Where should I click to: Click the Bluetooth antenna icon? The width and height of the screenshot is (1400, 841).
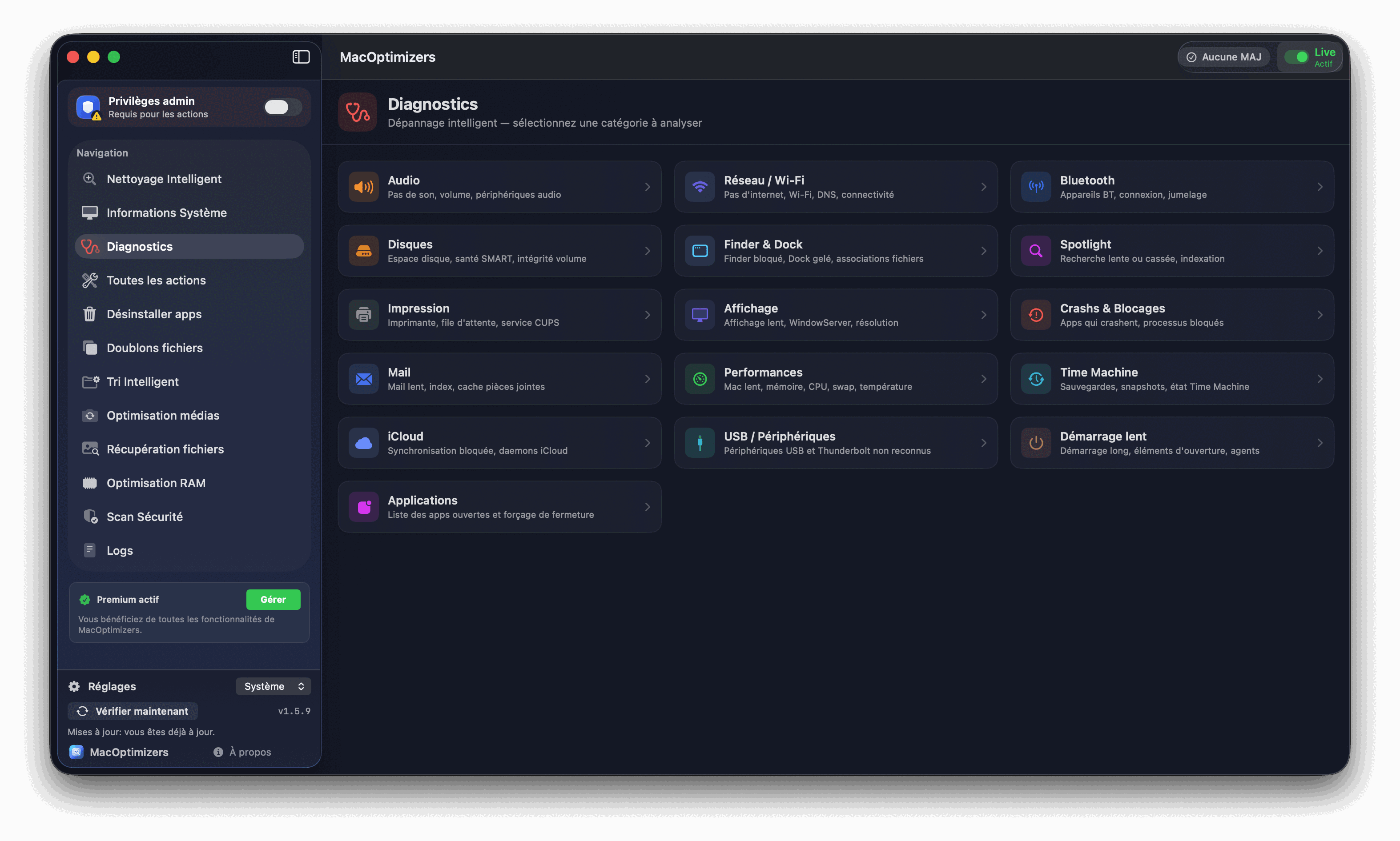[x=1035, y=187]
